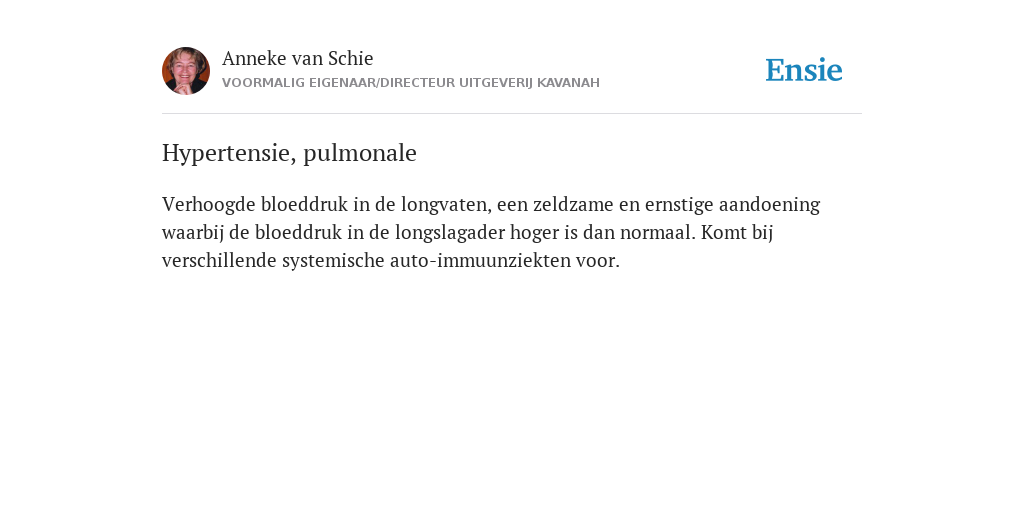Image resolution: width=1024 pixels, height=512 pixels.
Task: Click the surname Schie in the header
Action: tap(350, 58)
